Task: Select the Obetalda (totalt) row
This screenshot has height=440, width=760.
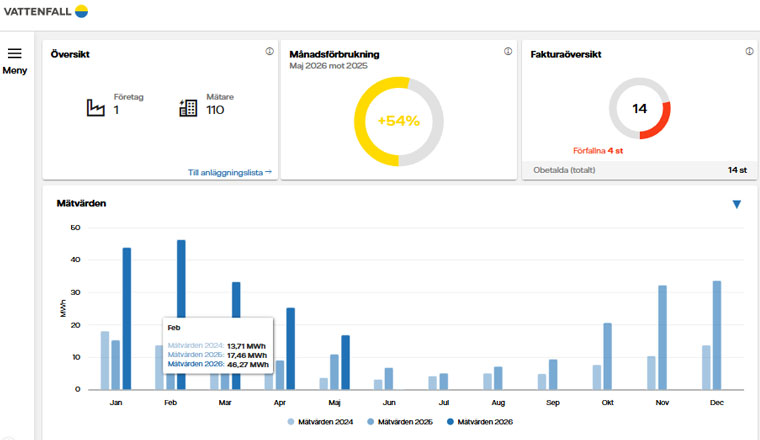Action: point(639,170)
